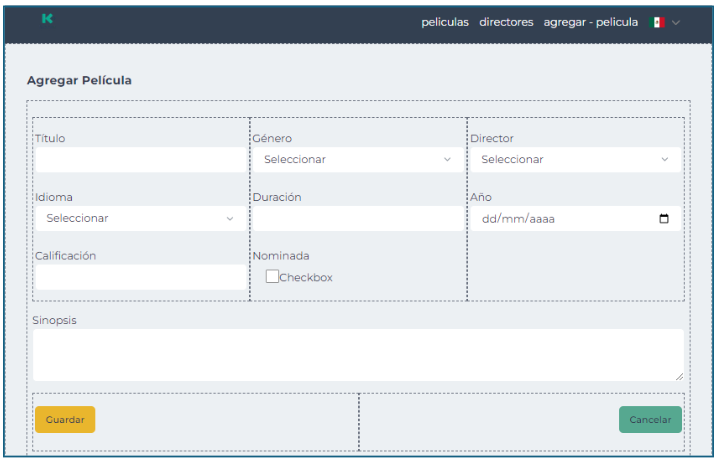This screenshot has height=462, width=718.
Task: Go to the peliculas menu item
Action: click(x=444, y=22)
